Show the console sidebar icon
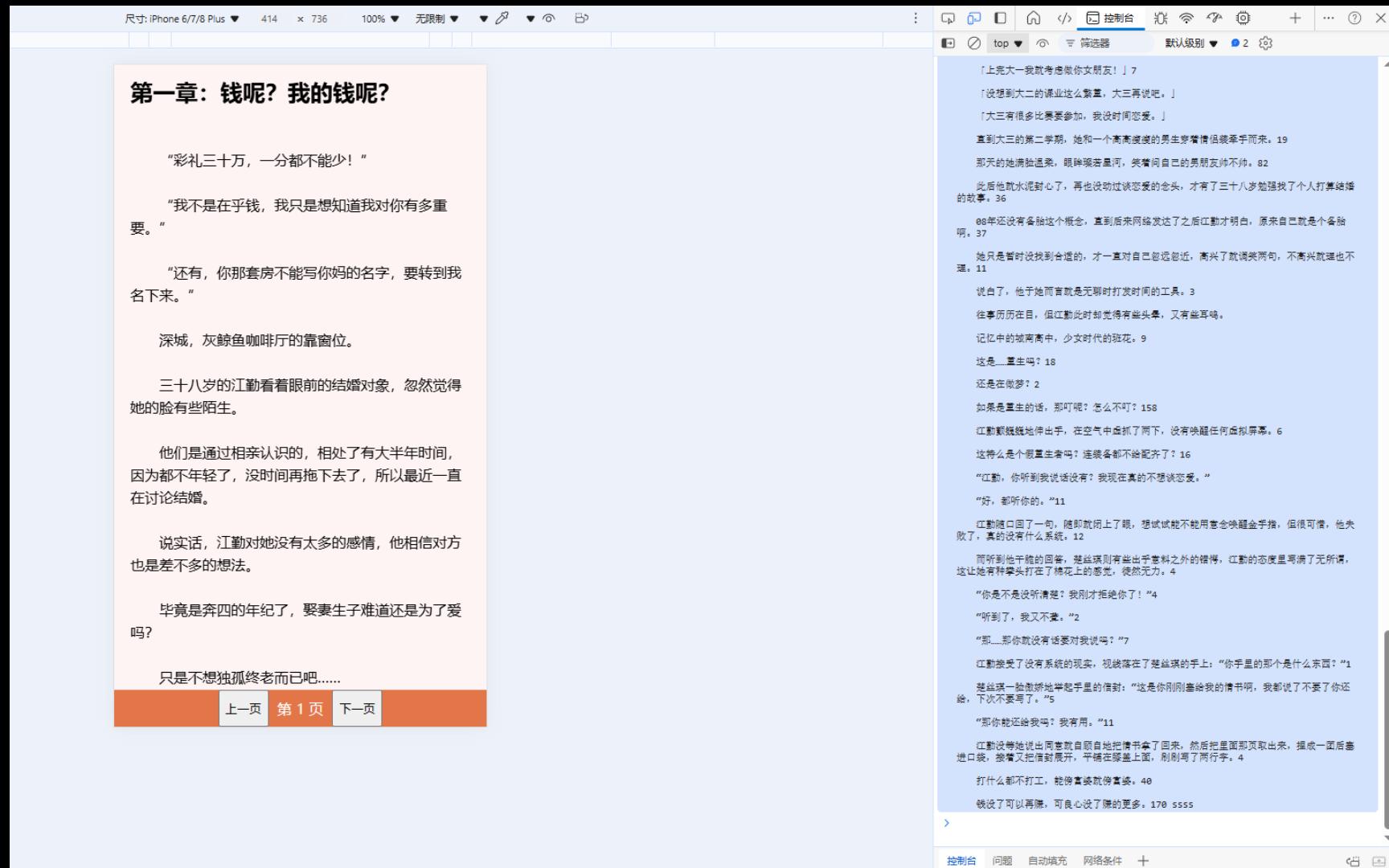This screenshot has height=868, width=1389. (949, 43)
